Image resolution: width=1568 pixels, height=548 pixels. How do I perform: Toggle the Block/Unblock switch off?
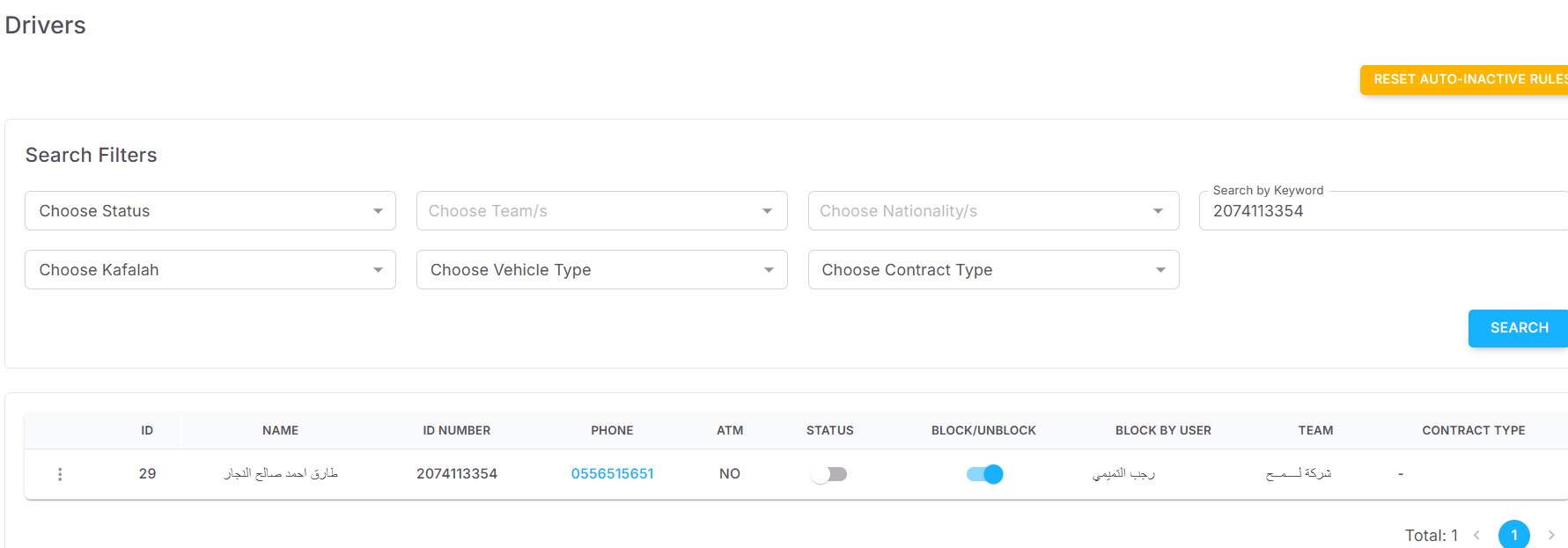coord(984,474)
